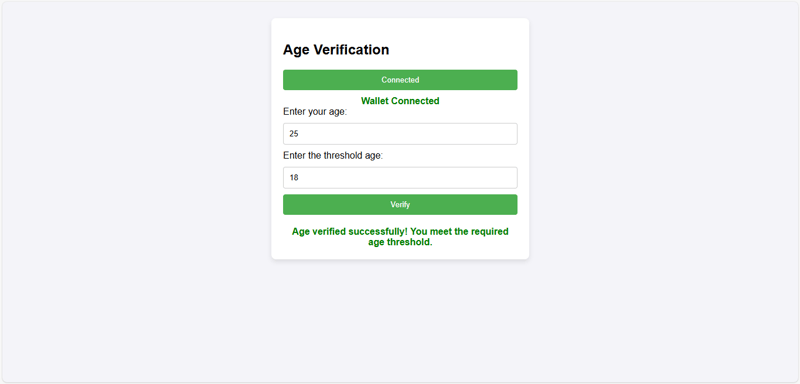The height and width of the screenshot is (384, 800).
Task: Click the Verify button
Action: (400, 204)
